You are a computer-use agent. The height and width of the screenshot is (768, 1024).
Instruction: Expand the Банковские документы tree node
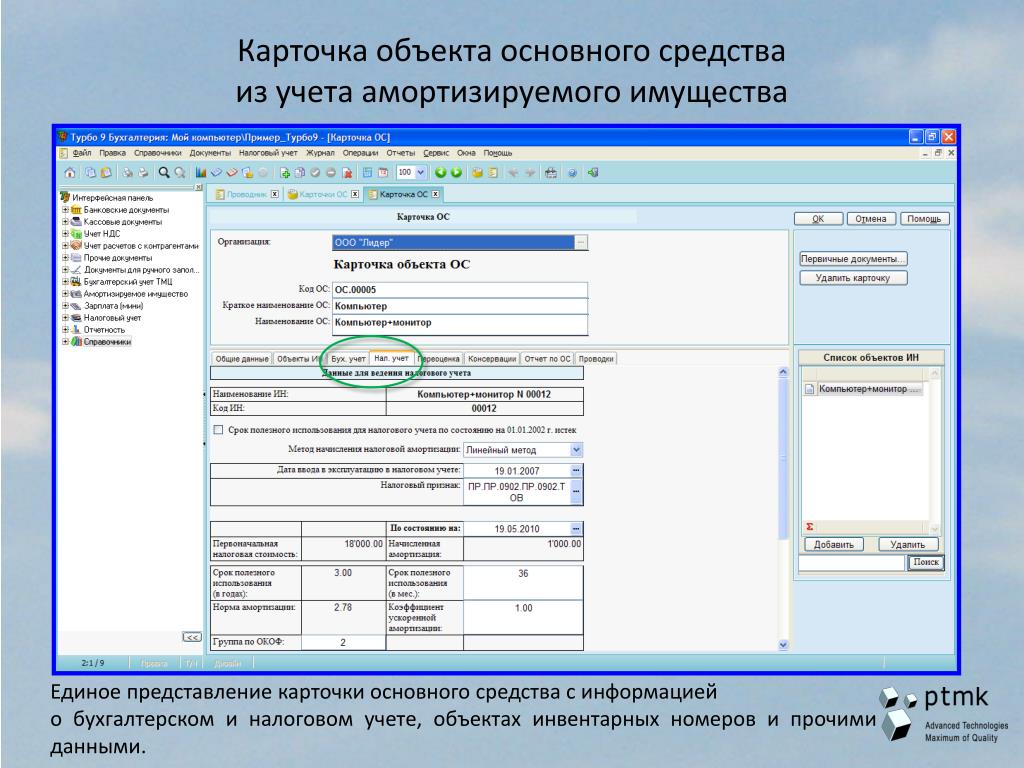pyautogui.click(x=65, y=210)
